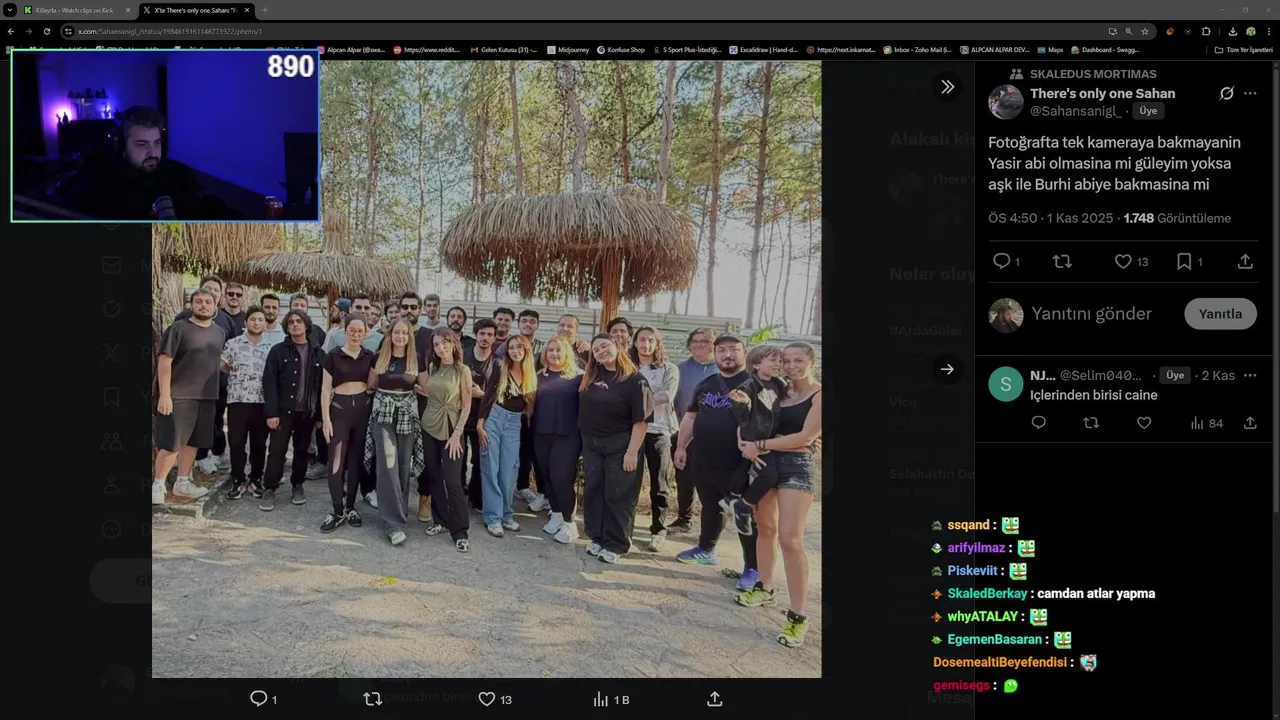Open the Dashboard - Swagg bookmark
The width and height of the screenshot is (1280, 720).
click(1105, 49)
